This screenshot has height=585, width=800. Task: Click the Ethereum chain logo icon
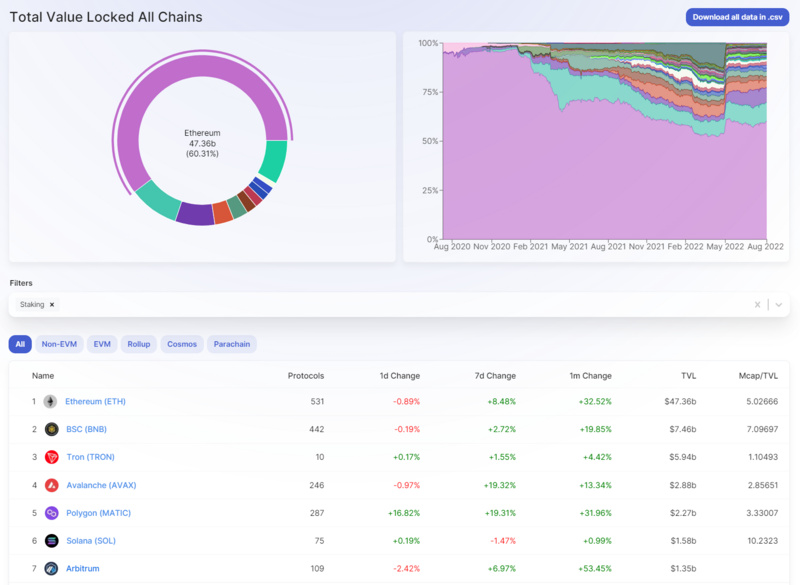click(51, 401)
